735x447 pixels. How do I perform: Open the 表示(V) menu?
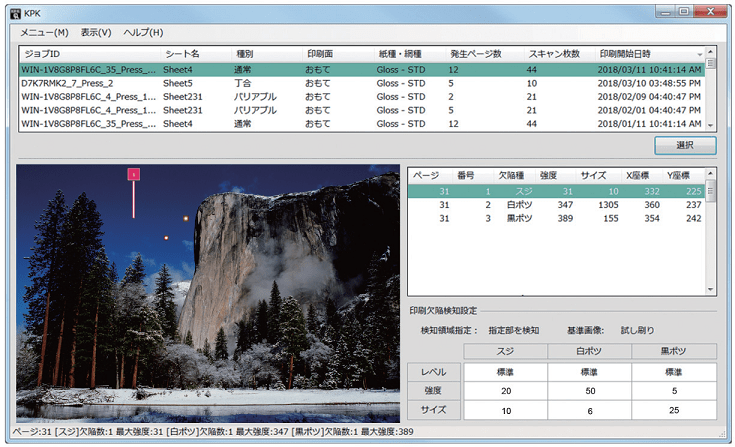[x=96, y=33]
